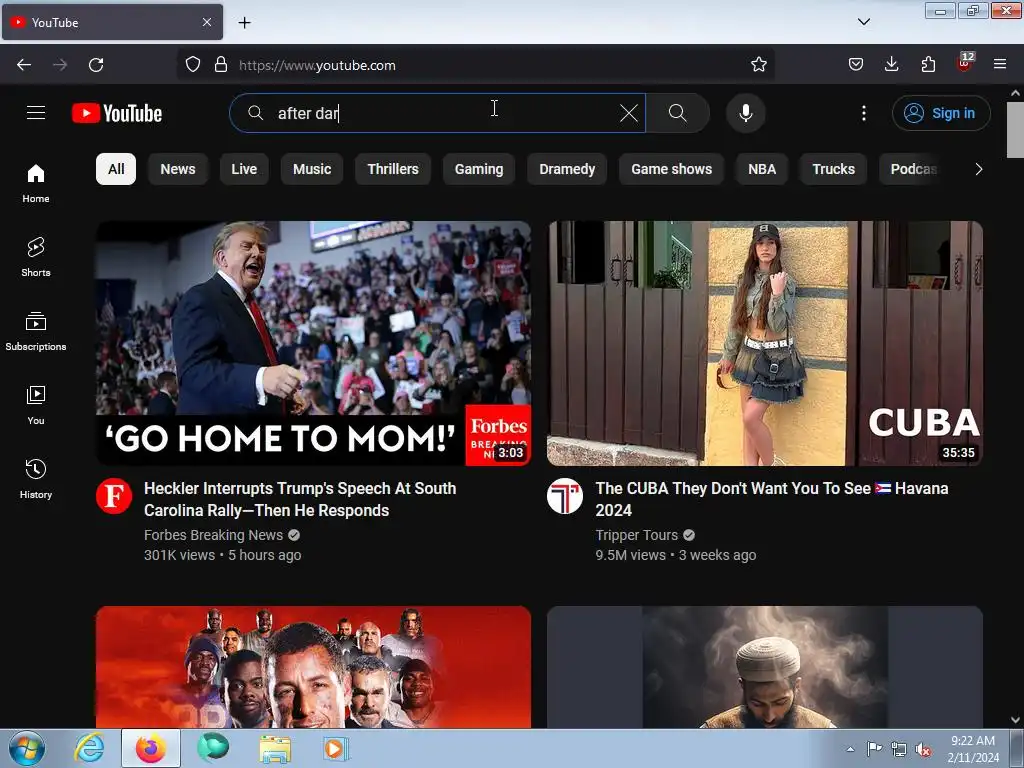Click into the search field with 'after dar'
Screen dimensions: 1024x768
[x=438, y=113]
